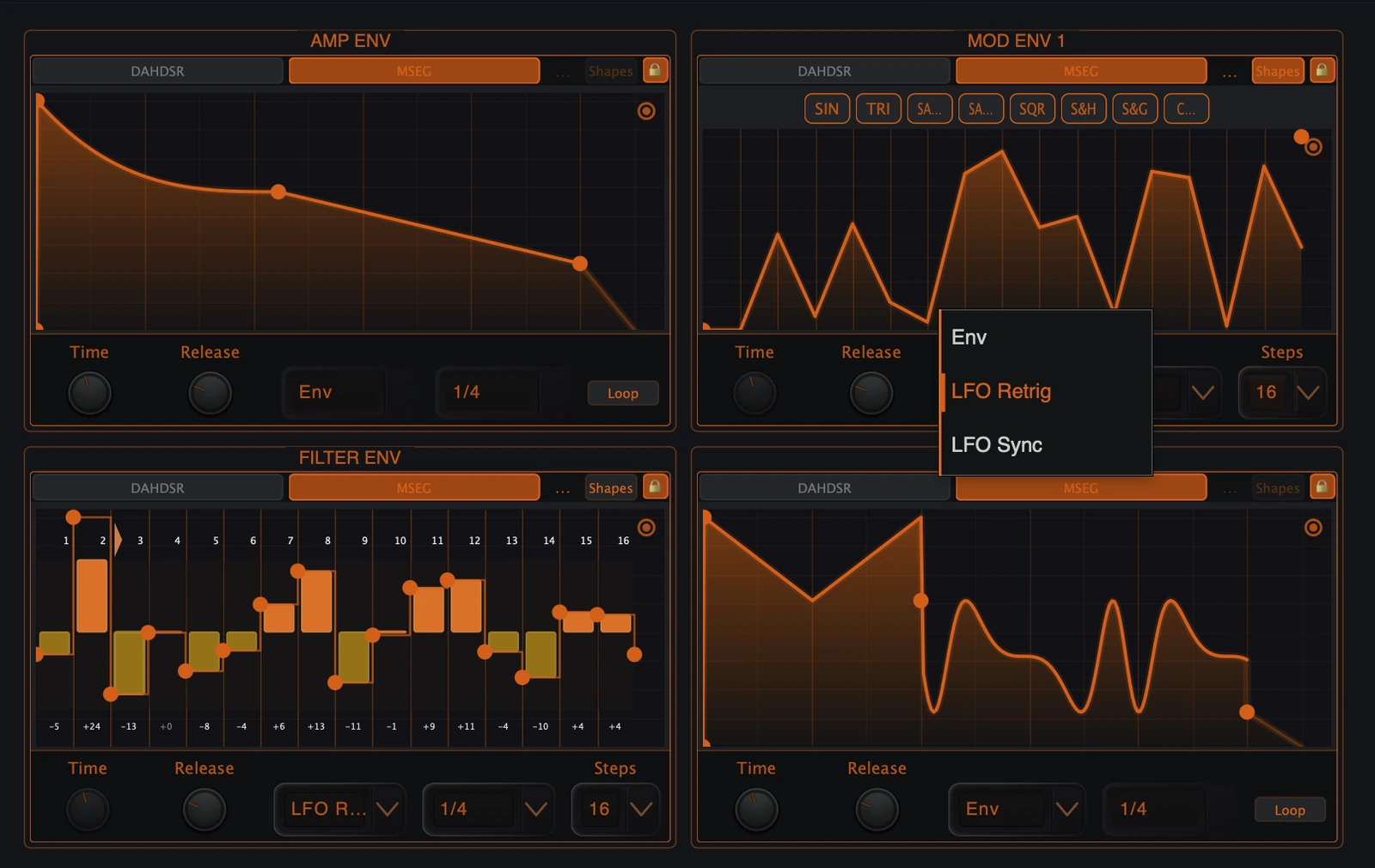Click the Release knob in MOD ENV 1
Viewport: 1375px width, 868px height.
[x=871, y=393]
